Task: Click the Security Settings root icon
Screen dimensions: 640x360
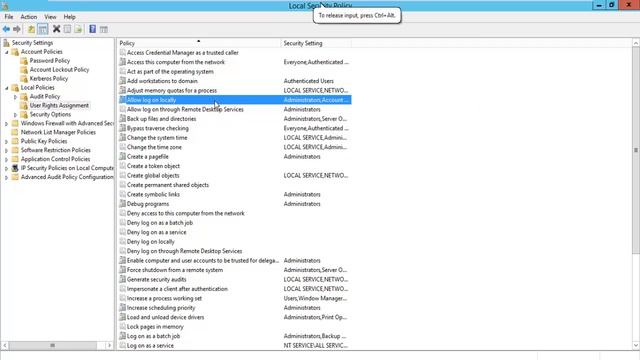Action: pyautogui.click(x=6, y=43)
